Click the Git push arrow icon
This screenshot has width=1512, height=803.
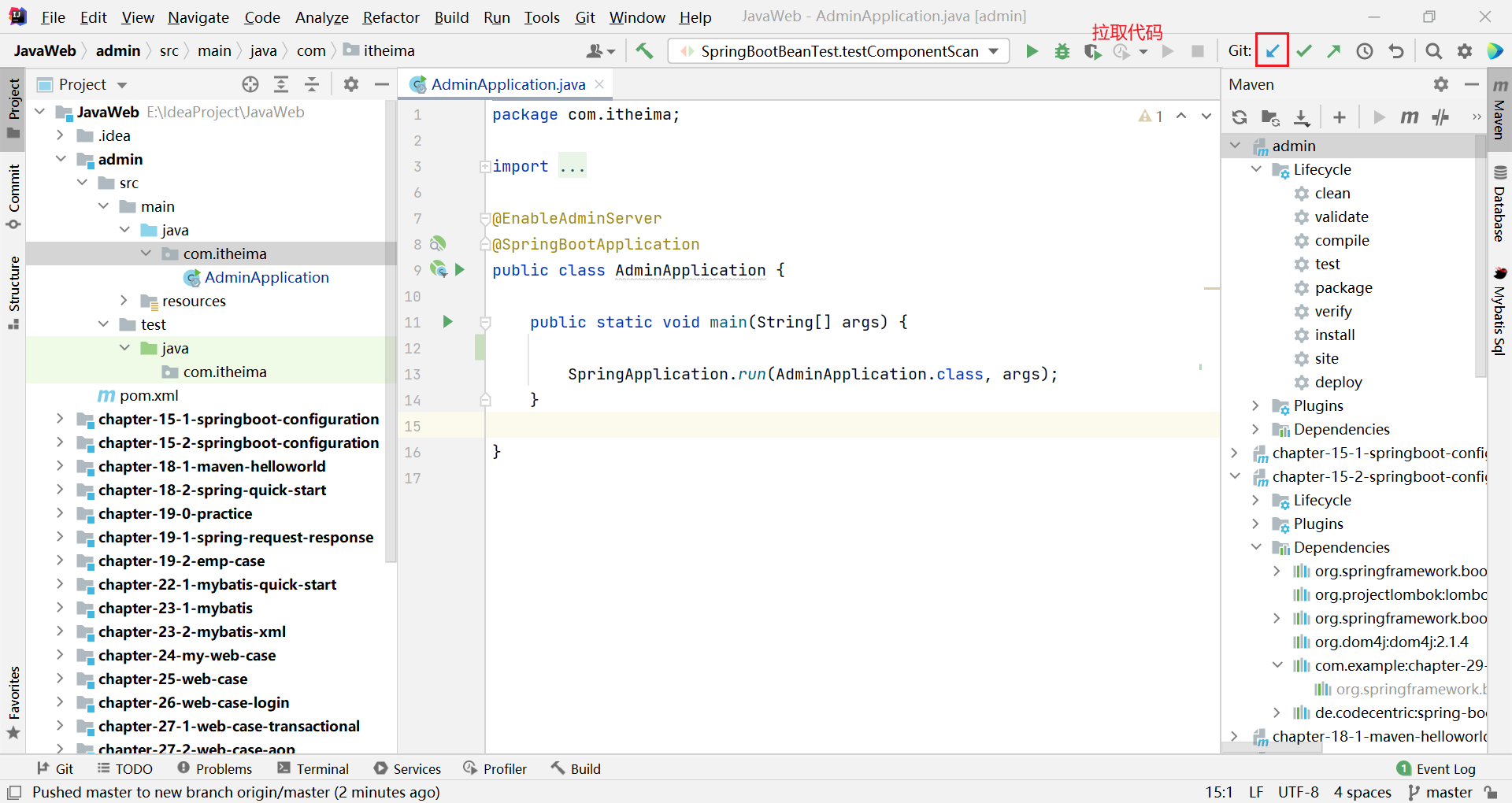(x=1334, y=51)
